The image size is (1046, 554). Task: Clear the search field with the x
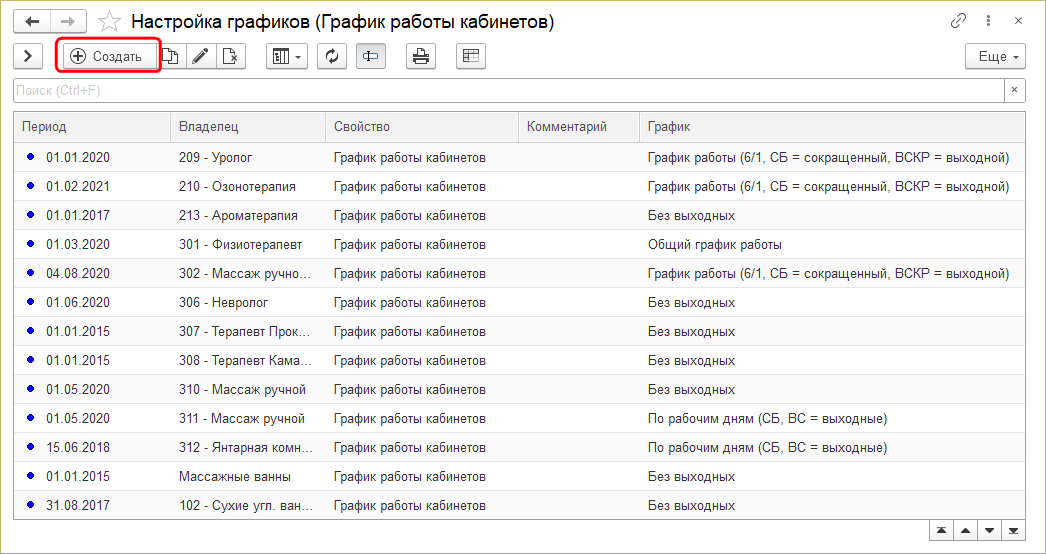click(1014, 91)
